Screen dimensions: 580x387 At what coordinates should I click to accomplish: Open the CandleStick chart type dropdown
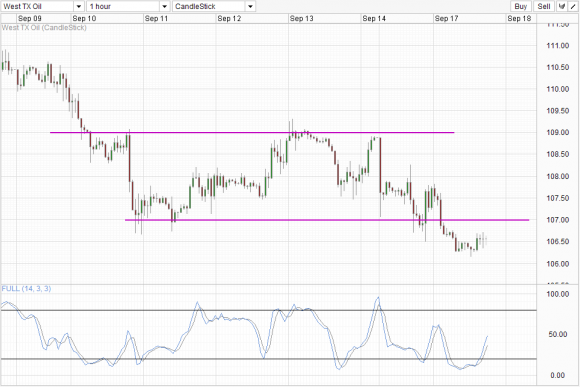[214, 6]
